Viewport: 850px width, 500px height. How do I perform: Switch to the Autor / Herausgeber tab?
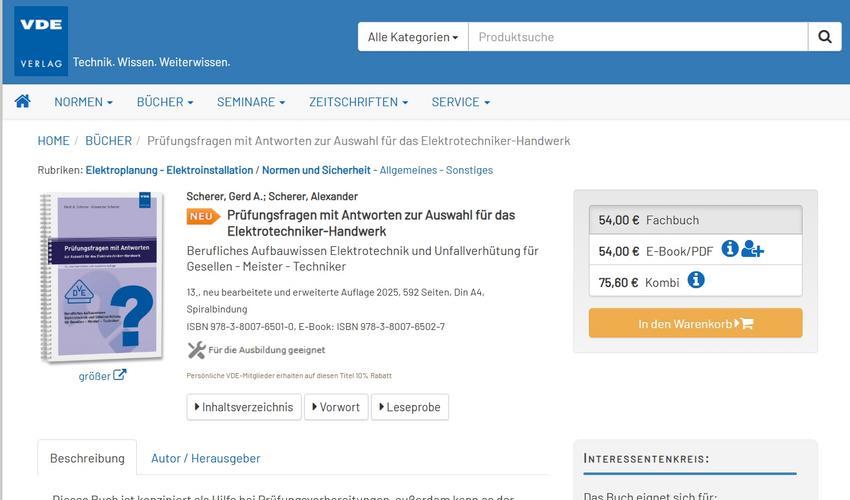click(205, 458)
